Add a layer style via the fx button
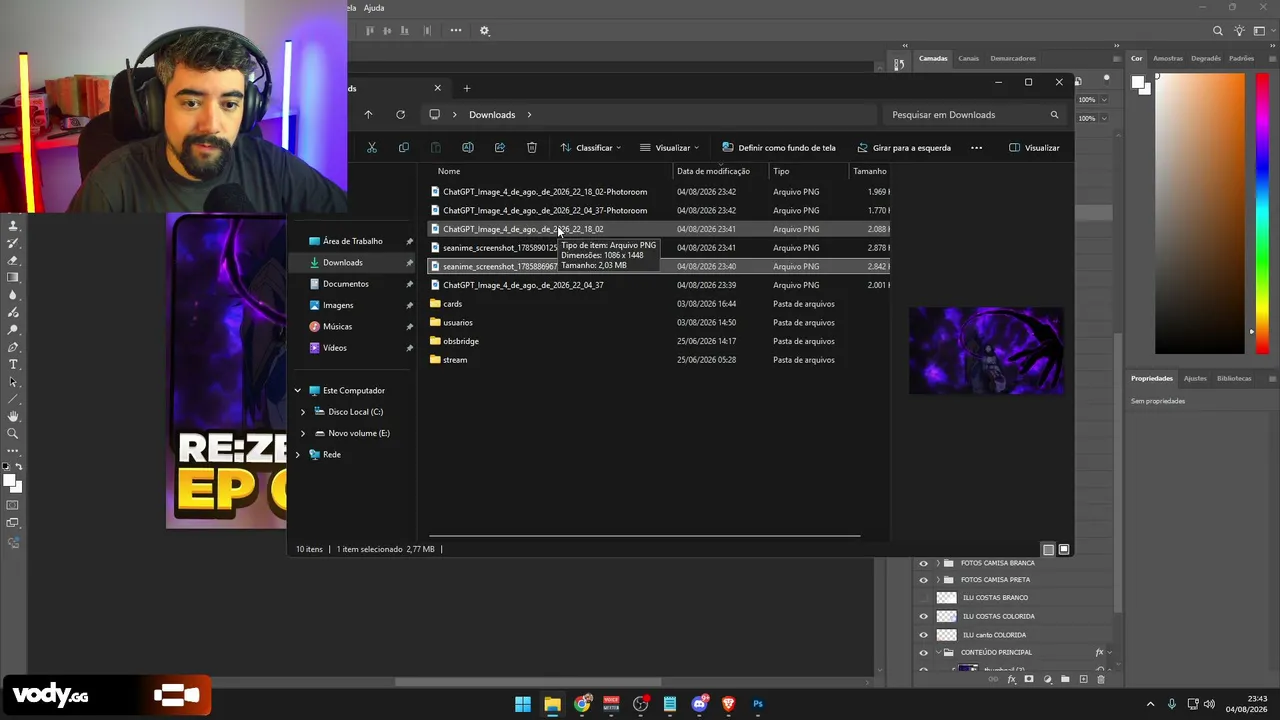Image resolution: width=1280 pixels, height=720 pixels. pyautogui.click(x=1012, y=680)
